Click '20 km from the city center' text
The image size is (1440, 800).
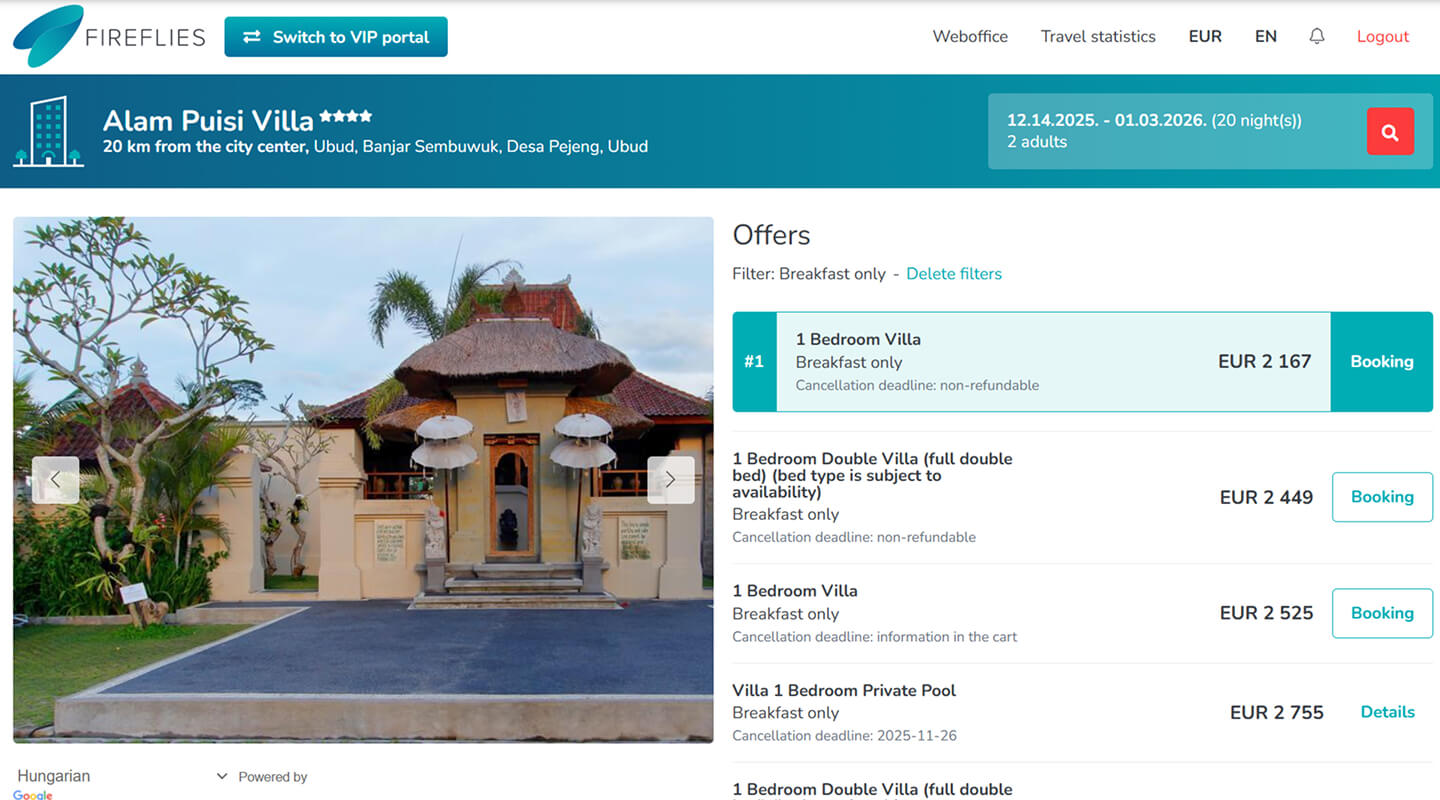[206, 147]
